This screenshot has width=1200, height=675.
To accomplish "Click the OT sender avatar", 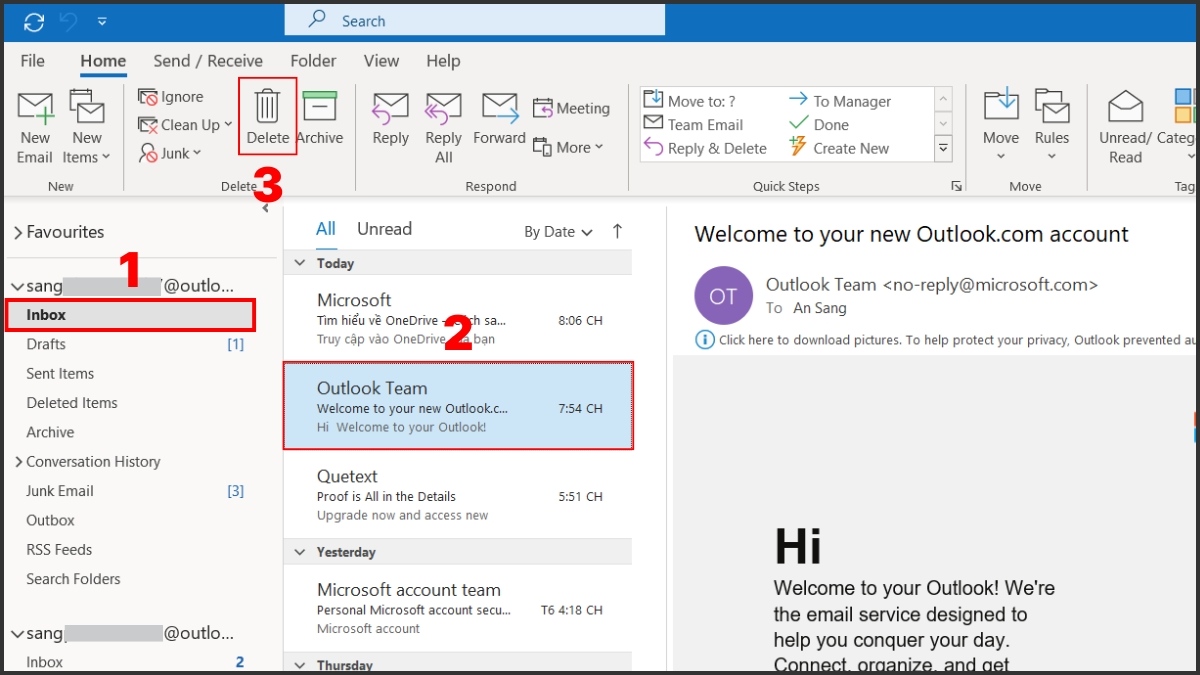I will click(x=723, y=296).
